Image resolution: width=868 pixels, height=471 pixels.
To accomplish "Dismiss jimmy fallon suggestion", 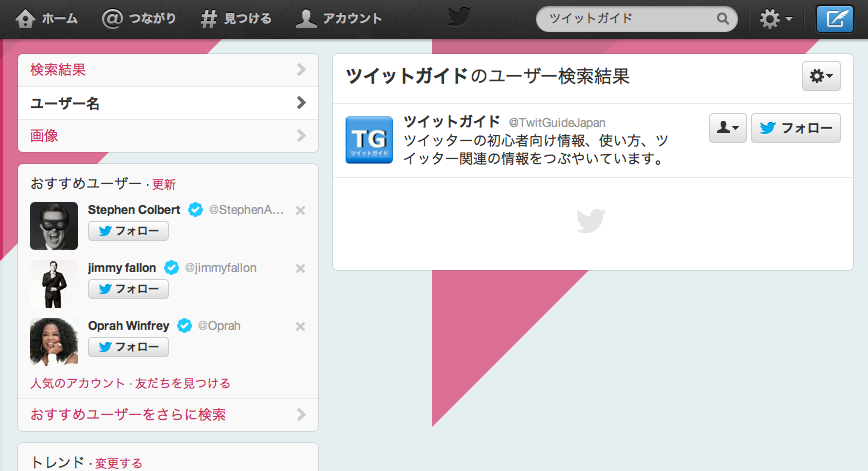I will tap(301, 268).
